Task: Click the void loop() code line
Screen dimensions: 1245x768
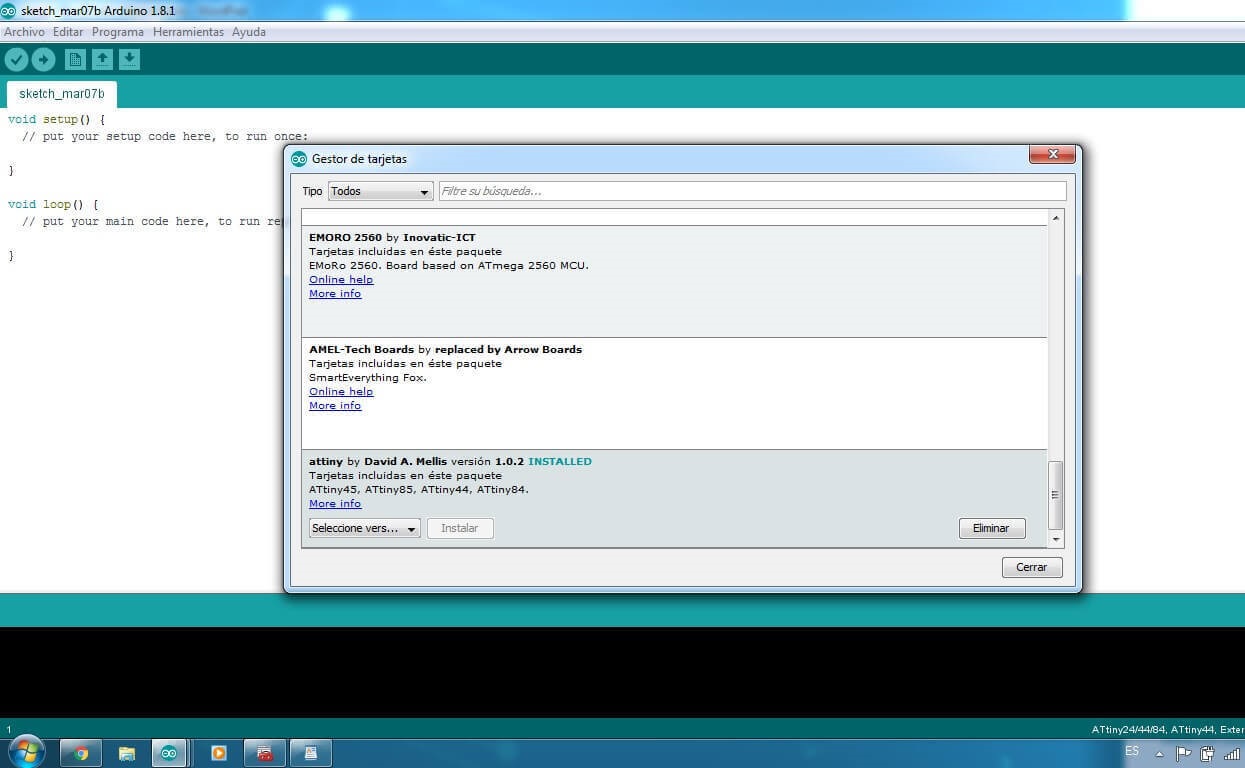Action: [53, 204]
